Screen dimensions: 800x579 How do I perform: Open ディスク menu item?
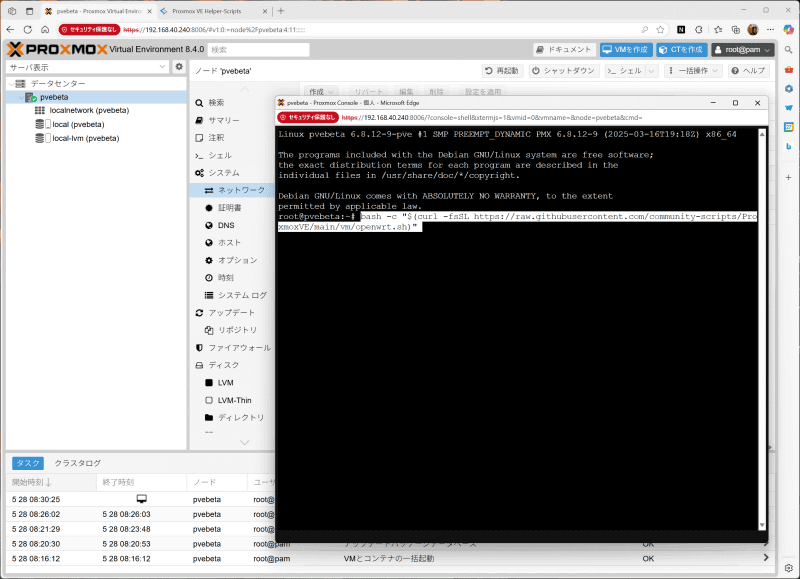point(223,365)
